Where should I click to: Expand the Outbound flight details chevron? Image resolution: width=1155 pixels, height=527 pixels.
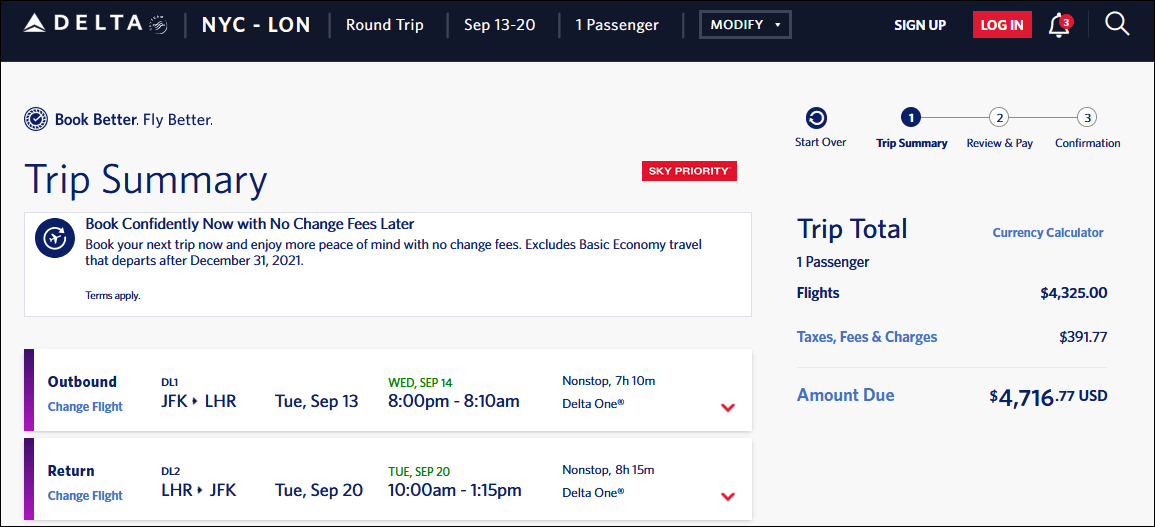coord(728,407)
